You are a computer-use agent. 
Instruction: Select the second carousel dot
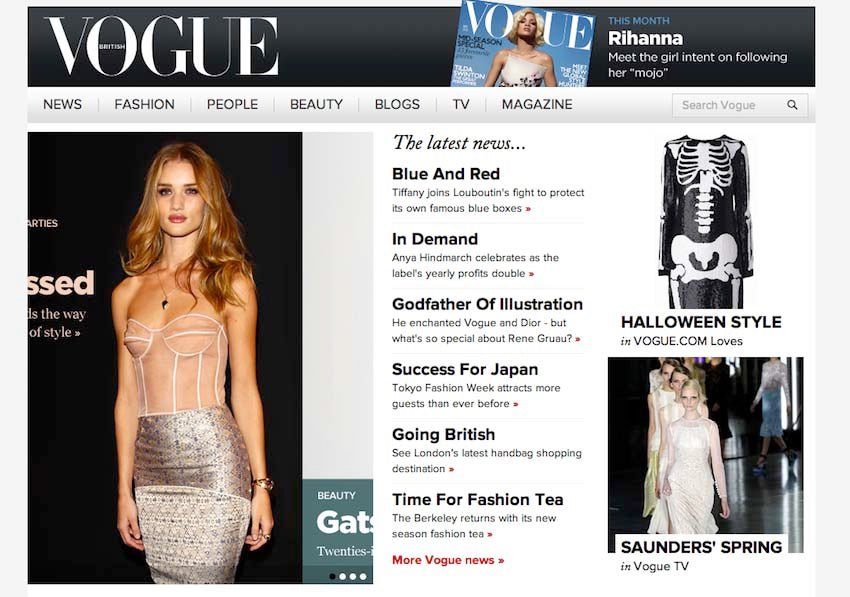tap(343, 576)
